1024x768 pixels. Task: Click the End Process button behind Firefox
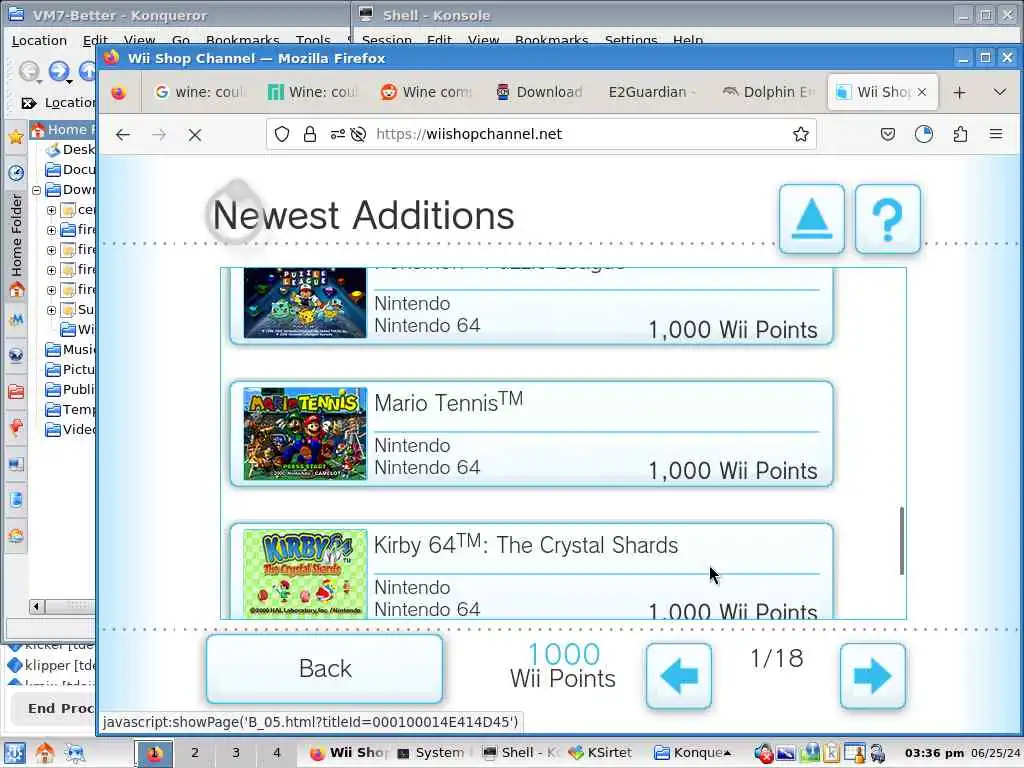(54, 709)
